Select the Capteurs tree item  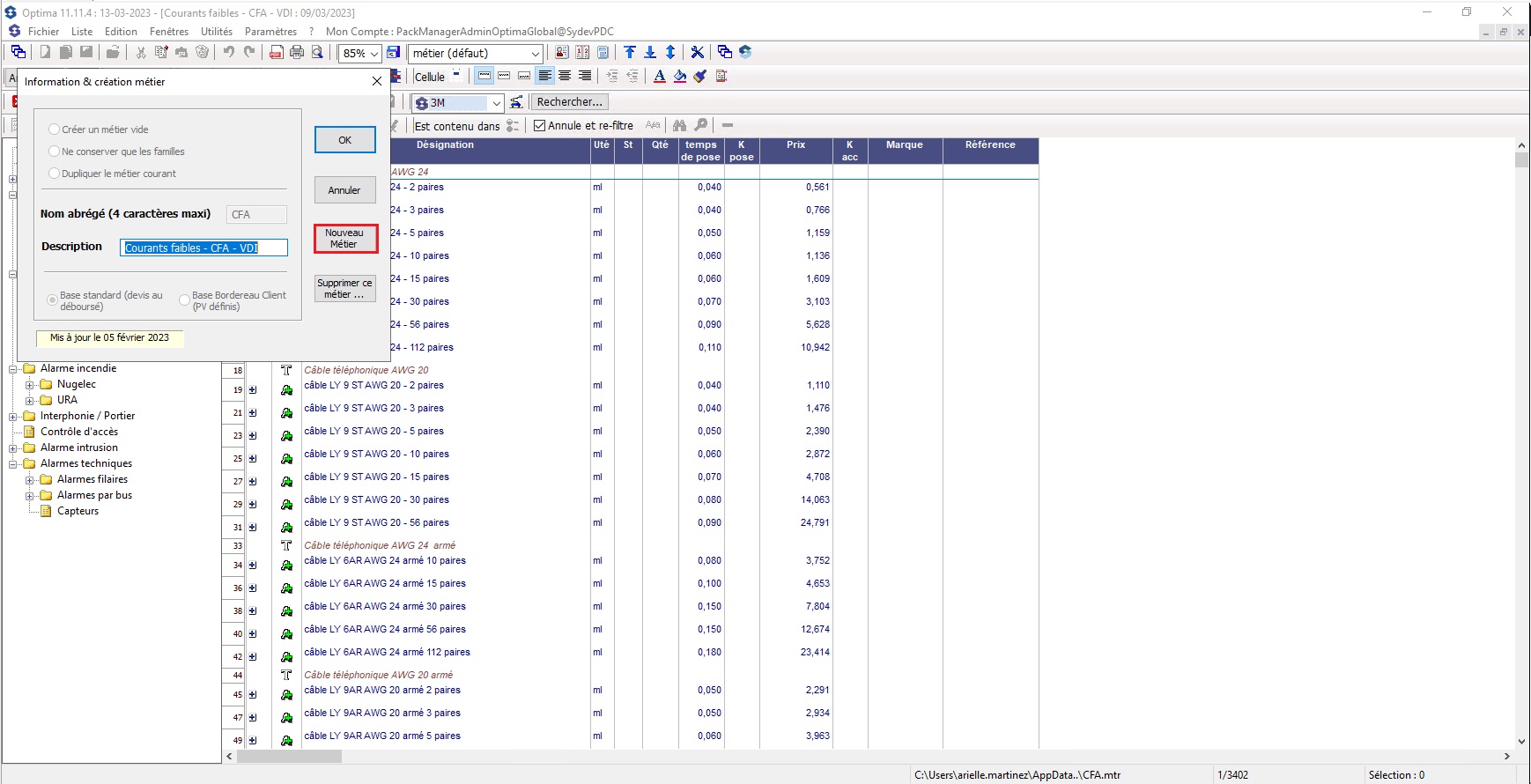point(78,511)
